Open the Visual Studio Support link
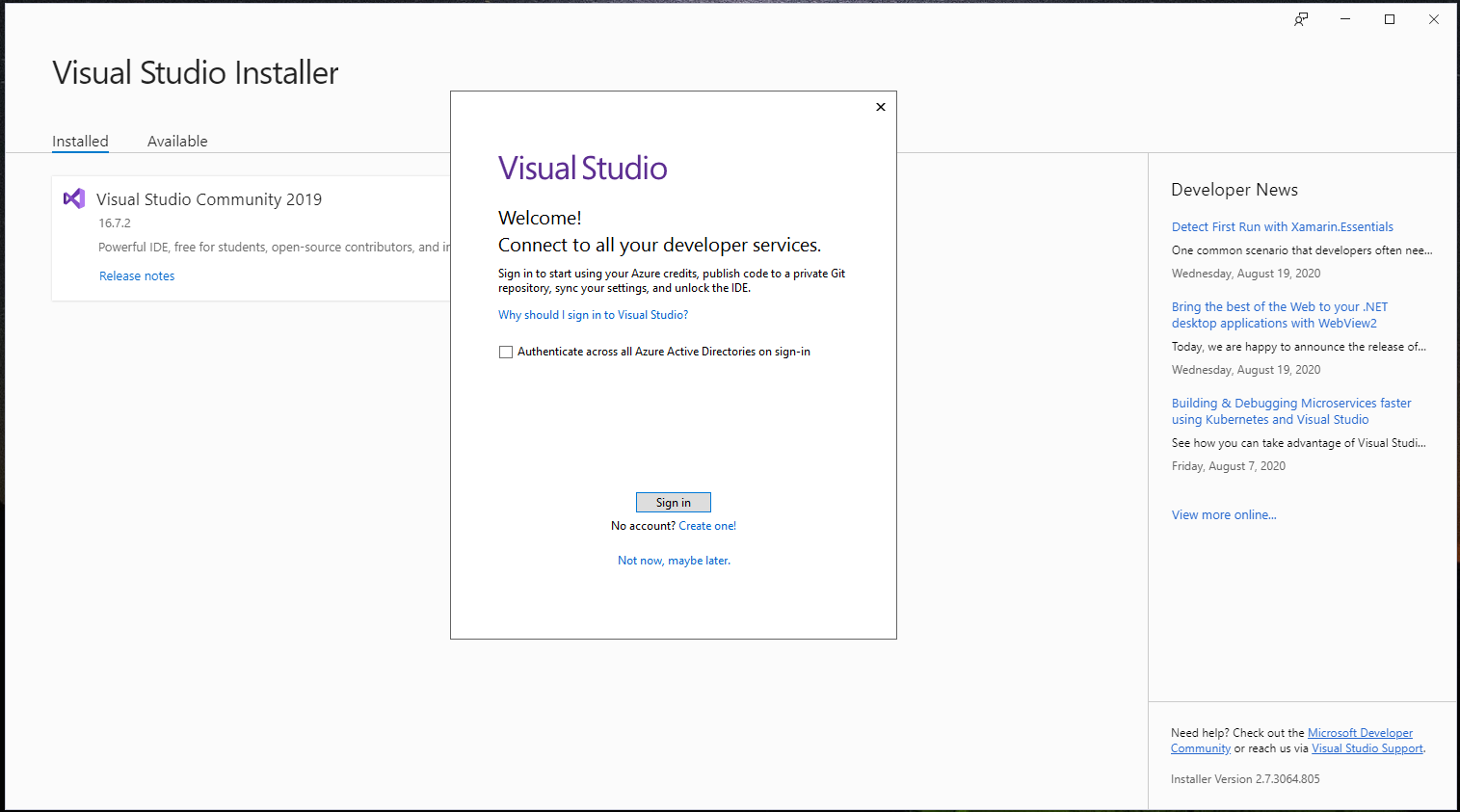The image size is (1460, 812). (x=1367, y=748)
